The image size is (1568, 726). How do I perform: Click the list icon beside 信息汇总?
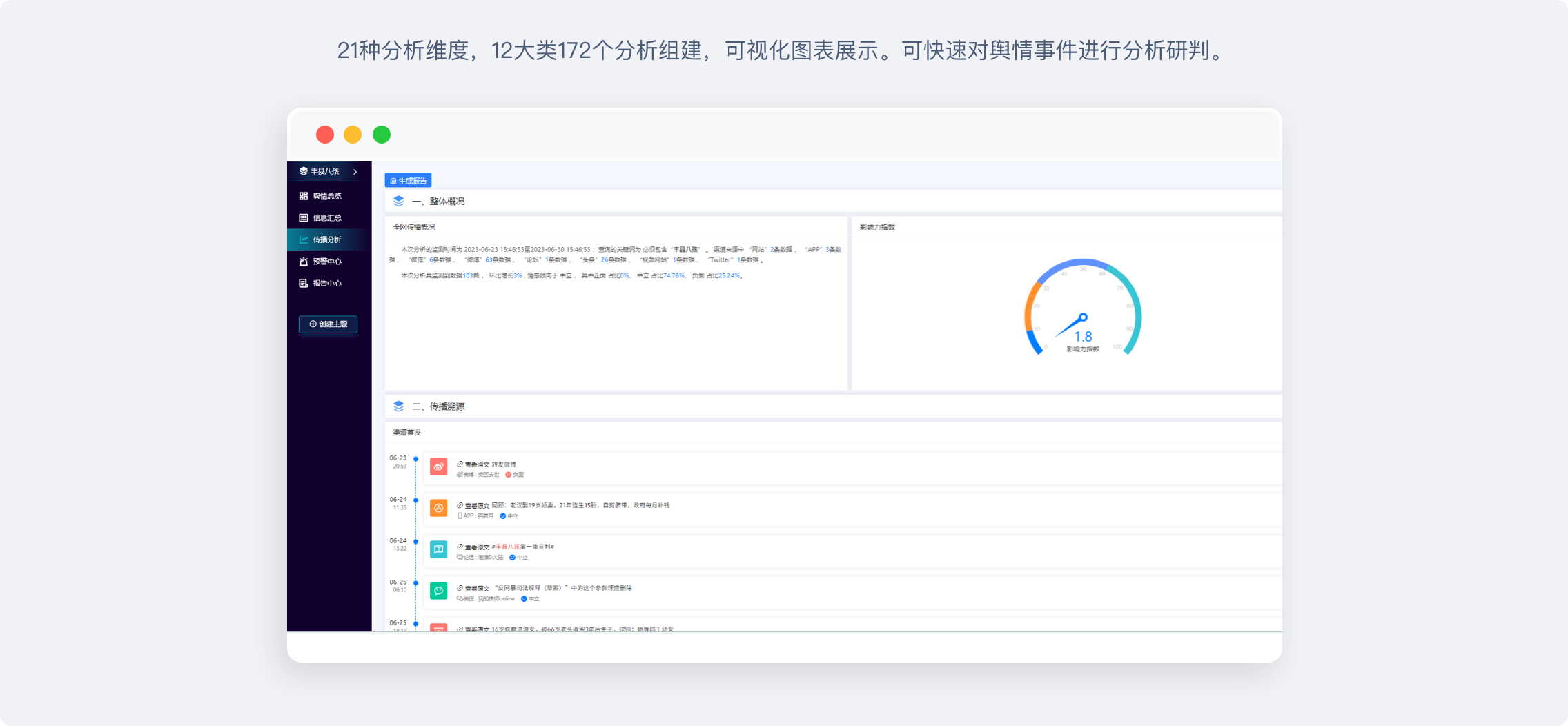pyautogui.click(x=304, y=218)
